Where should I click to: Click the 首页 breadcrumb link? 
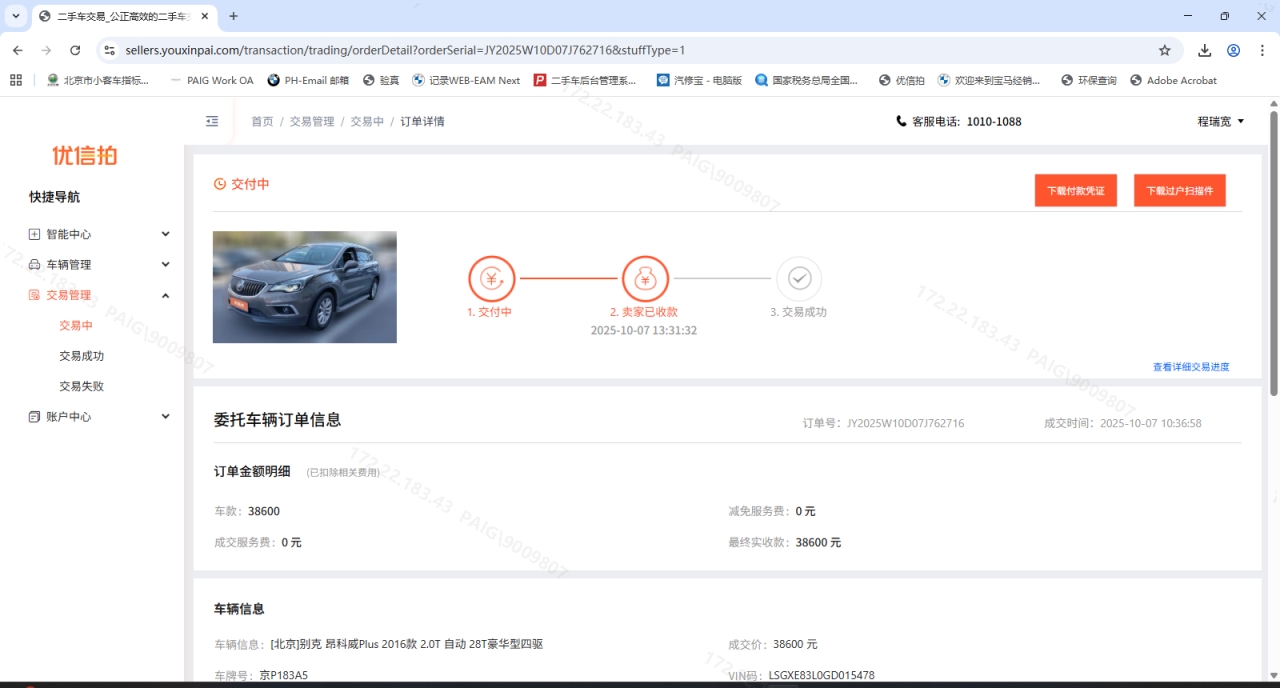262,121
